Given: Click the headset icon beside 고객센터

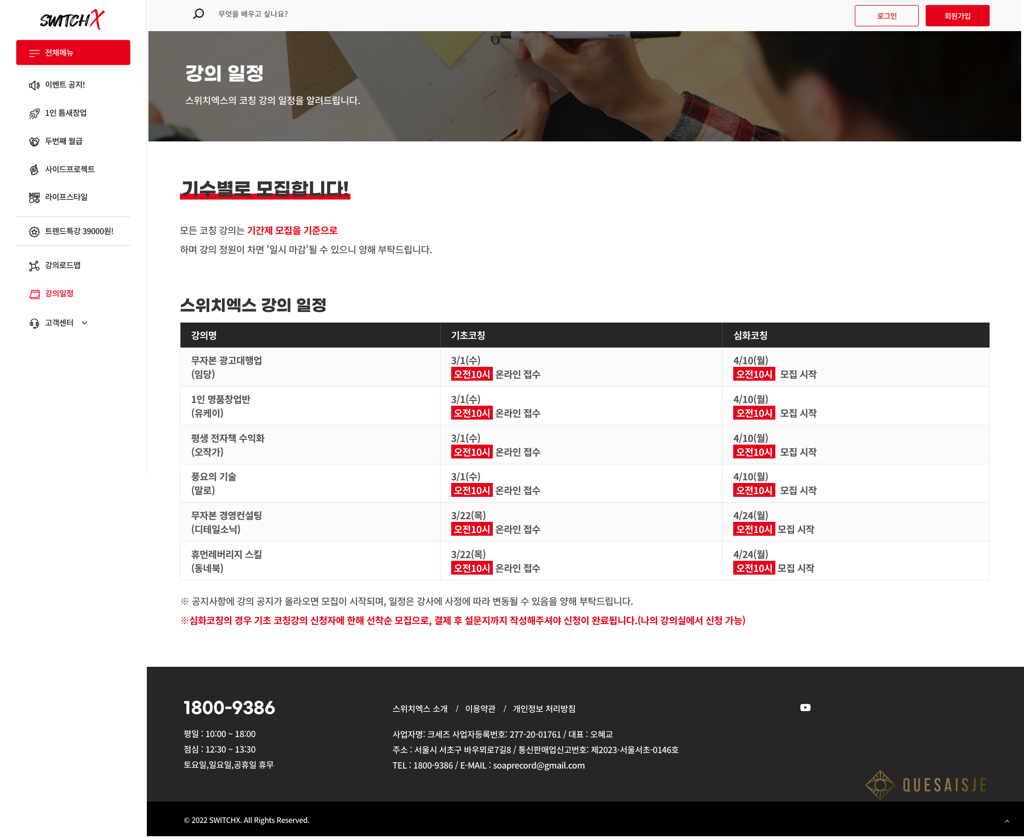Looking at the screenshot, I should 34,323.
